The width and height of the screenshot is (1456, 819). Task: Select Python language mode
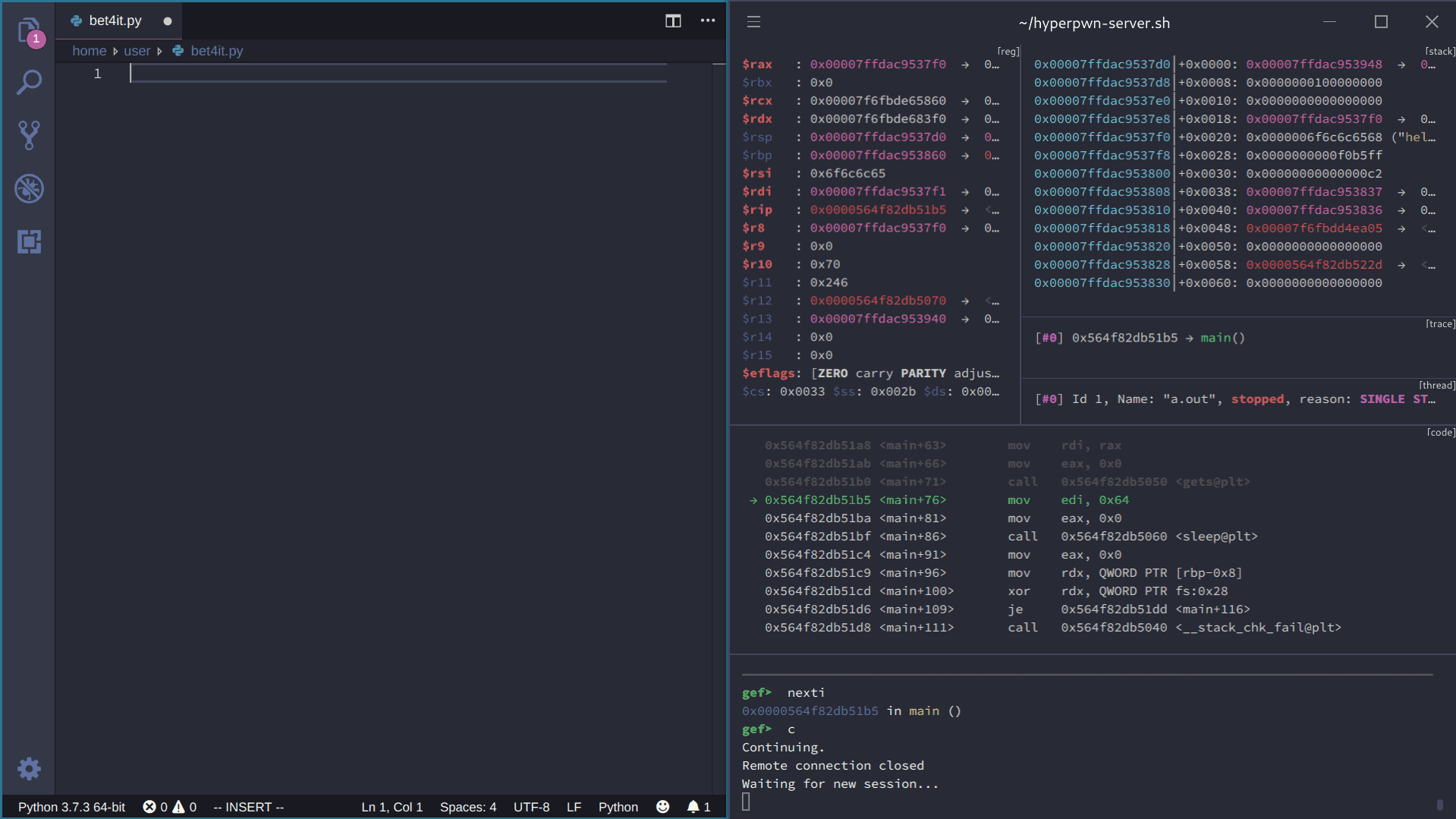click(x=618, y=807)
